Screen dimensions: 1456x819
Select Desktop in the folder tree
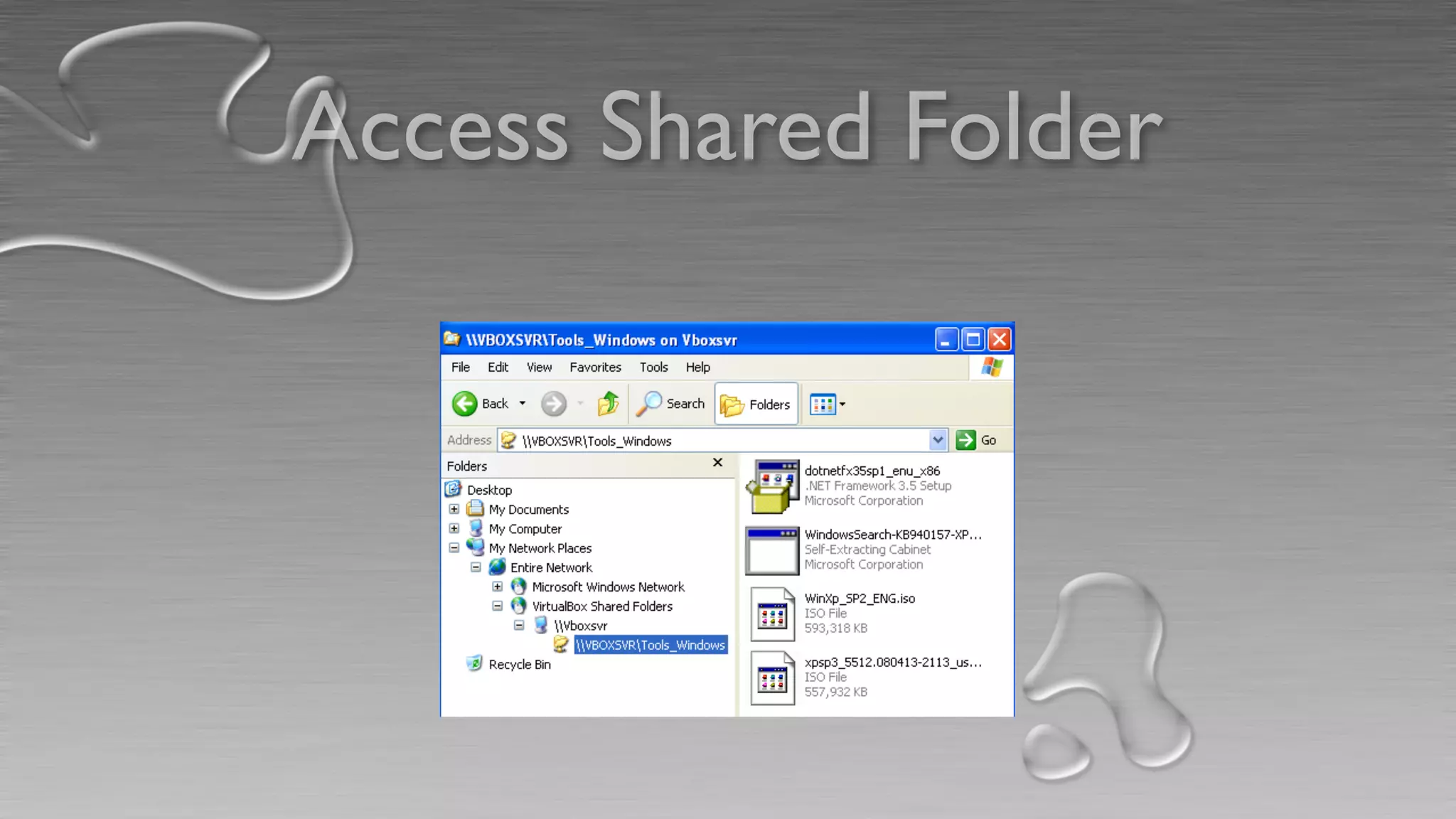click(489, 490)
